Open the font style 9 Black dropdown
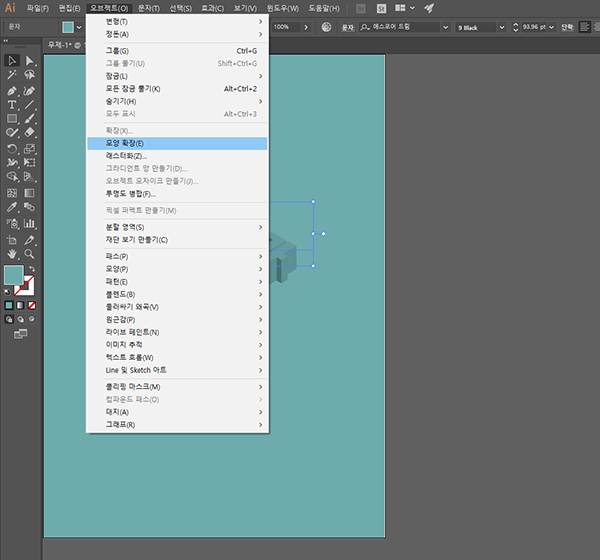Screen dimensions: 600x560 [502, 27]
